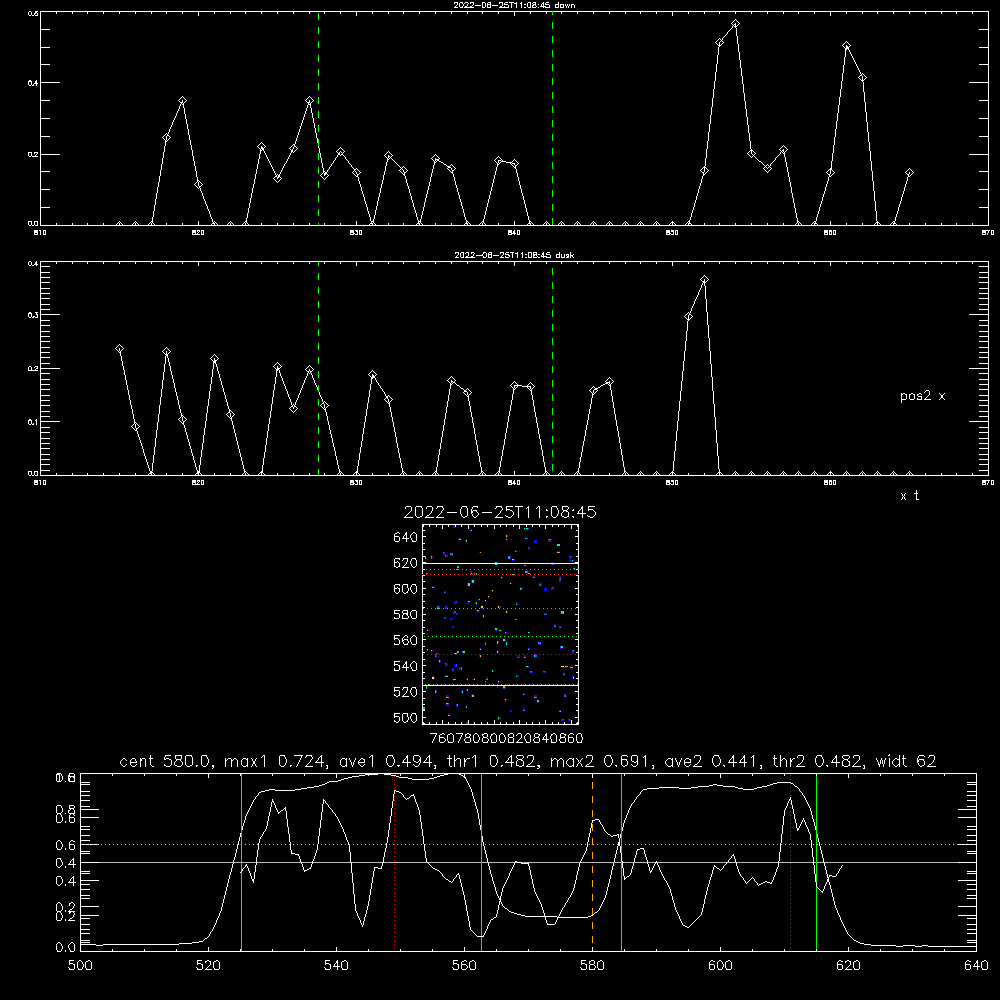Click the dusk plot title text

[514, 255]
